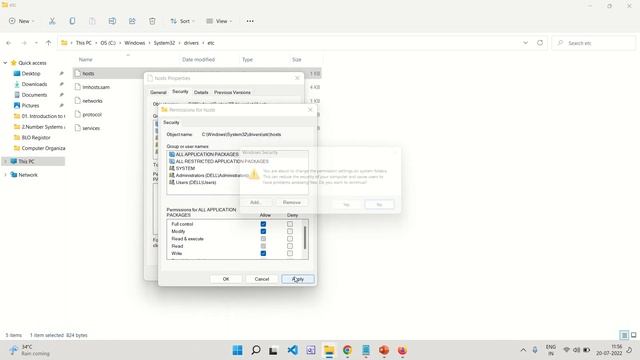Check Deny for Read & execute
Viewport: 640px width, 360px height.
290,239
